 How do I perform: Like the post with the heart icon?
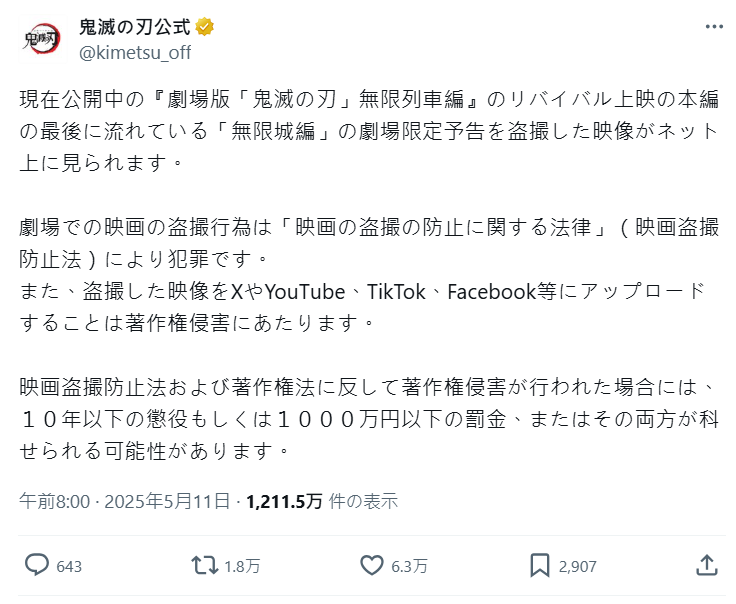point(372,565)
